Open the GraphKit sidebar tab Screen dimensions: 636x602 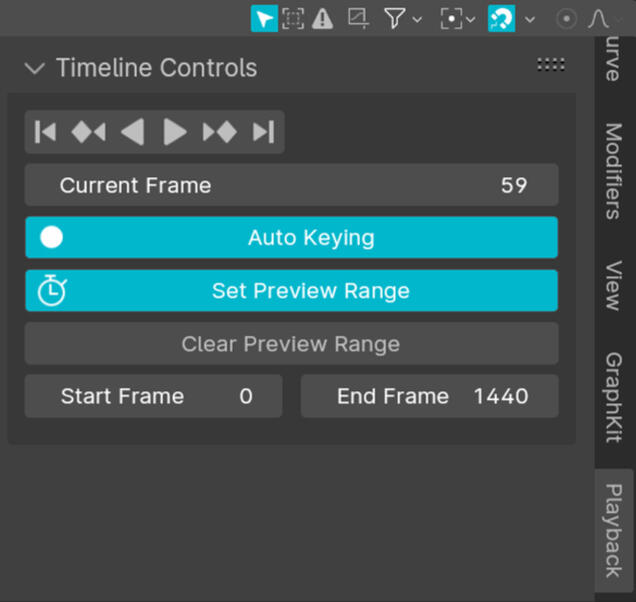(x=613, y=396)
